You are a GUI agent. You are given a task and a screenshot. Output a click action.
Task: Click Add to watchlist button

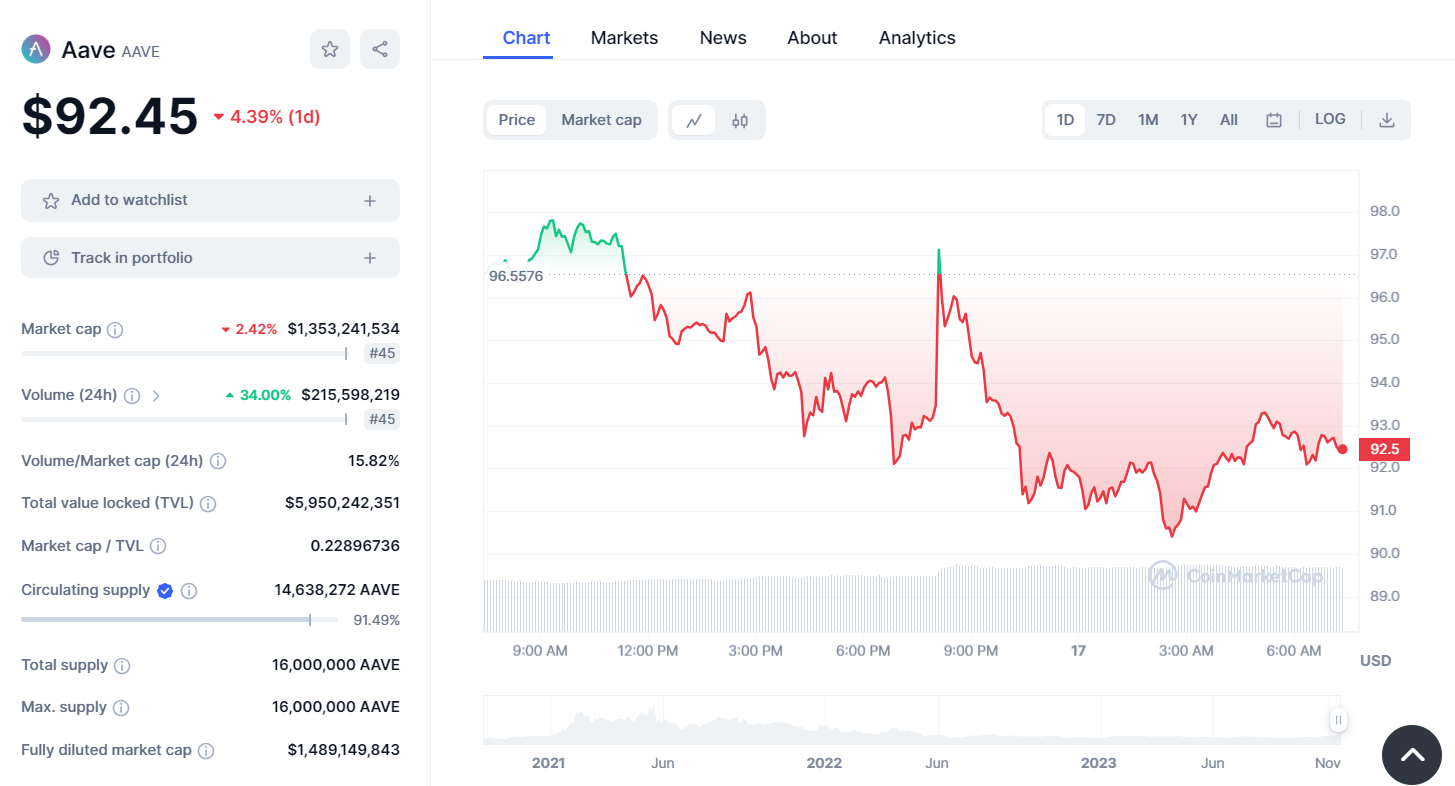210,200
